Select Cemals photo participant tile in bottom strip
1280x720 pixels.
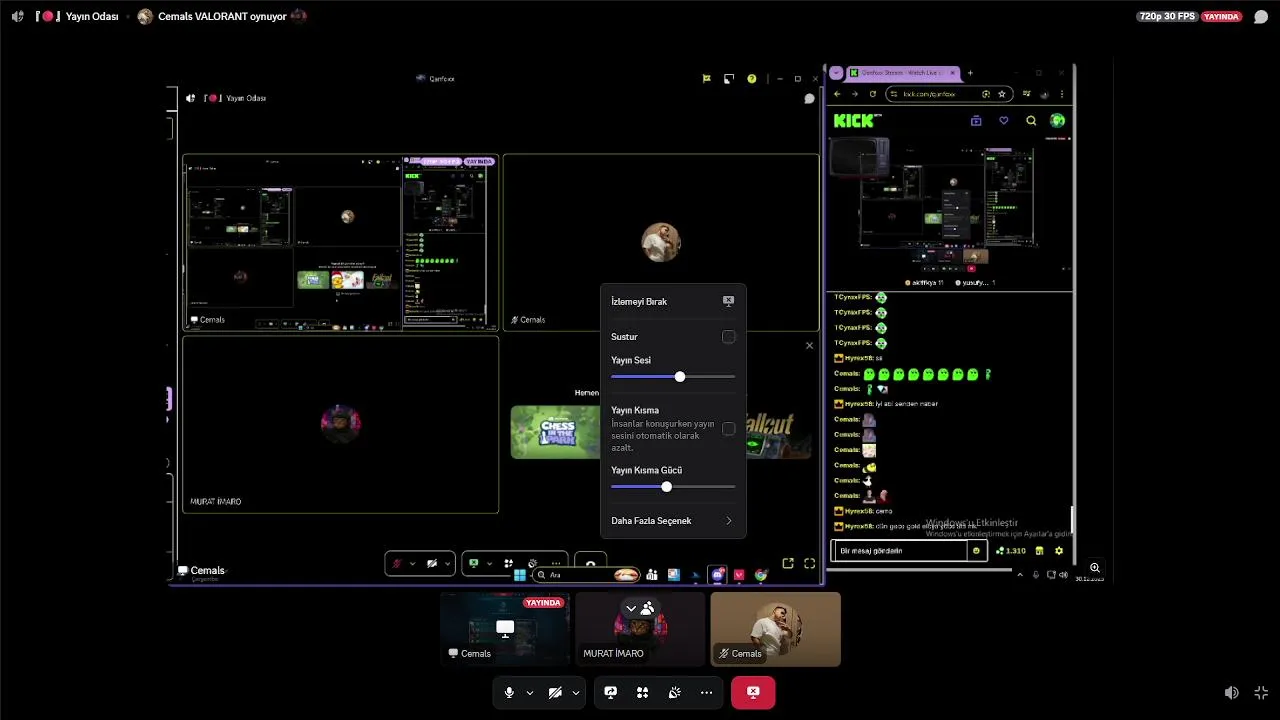[775, 628]
